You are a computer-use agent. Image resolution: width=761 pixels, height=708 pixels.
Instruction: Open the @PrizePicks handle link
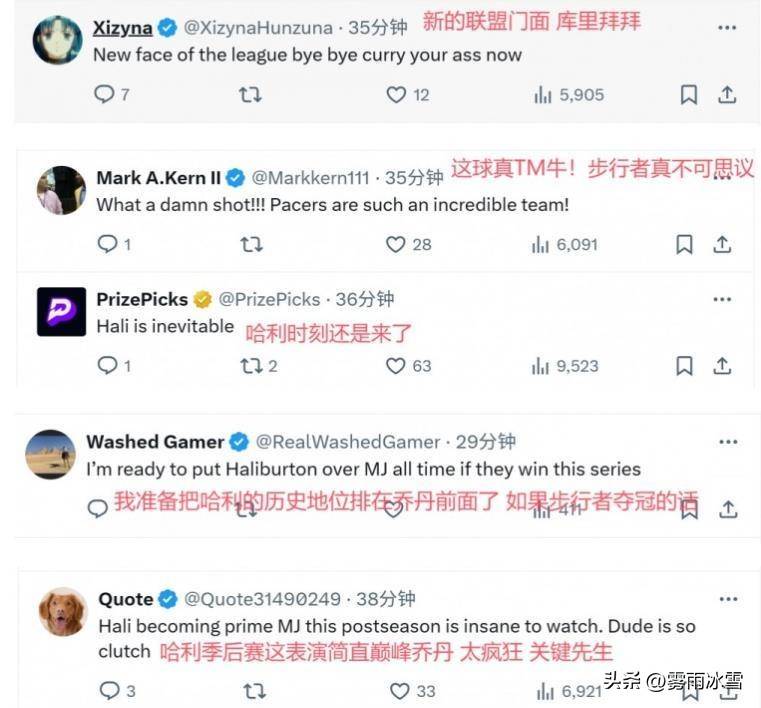click(x=269, y=299)
